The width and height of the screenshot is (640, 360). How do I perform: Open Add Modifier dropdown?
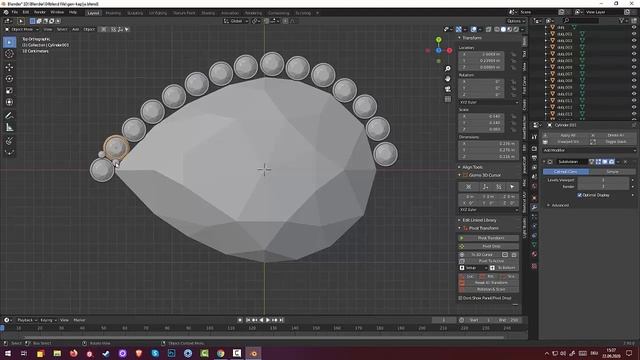pyautogui.click(x=589, y=150)
